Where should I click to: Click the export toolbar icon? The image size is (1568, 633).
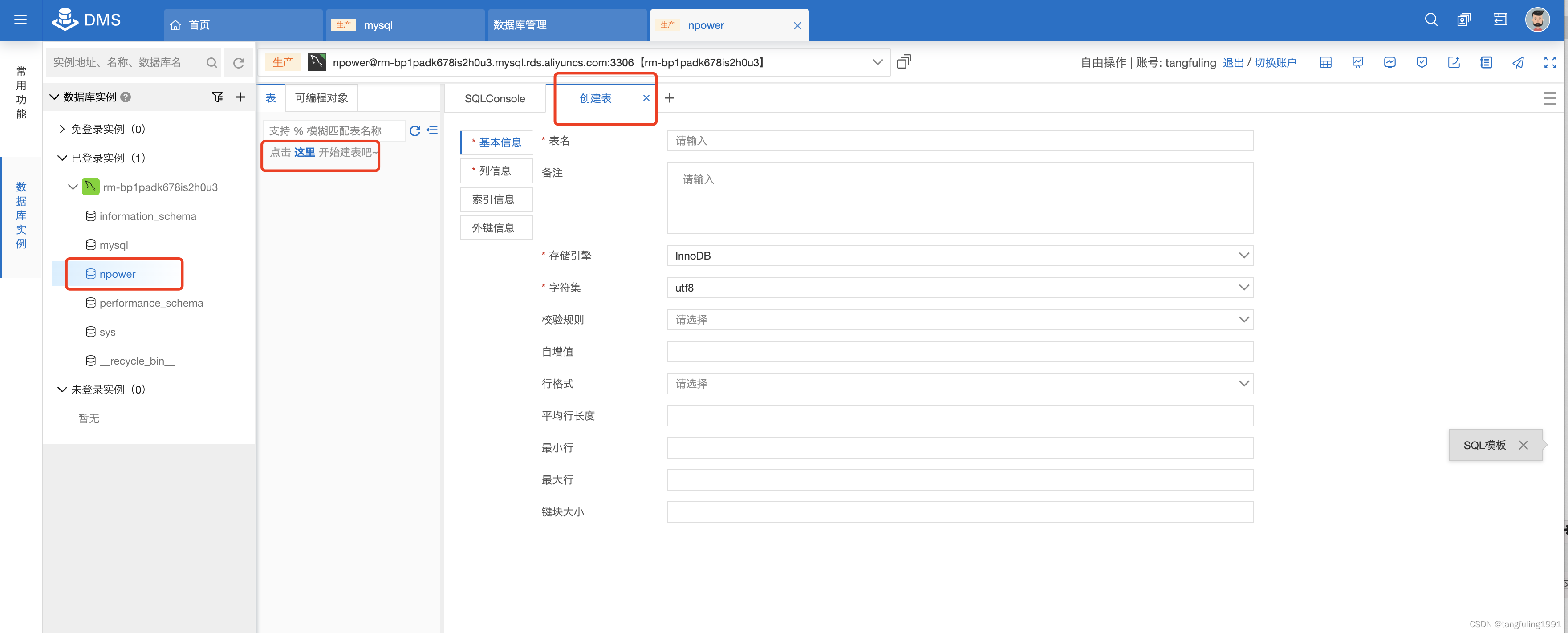[x=1454, y=62]
